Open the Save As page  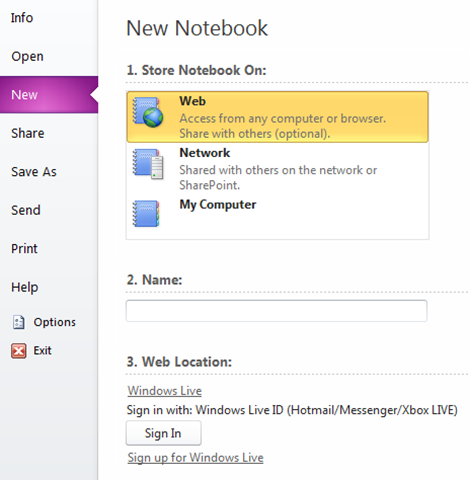(x=34, y=172)
